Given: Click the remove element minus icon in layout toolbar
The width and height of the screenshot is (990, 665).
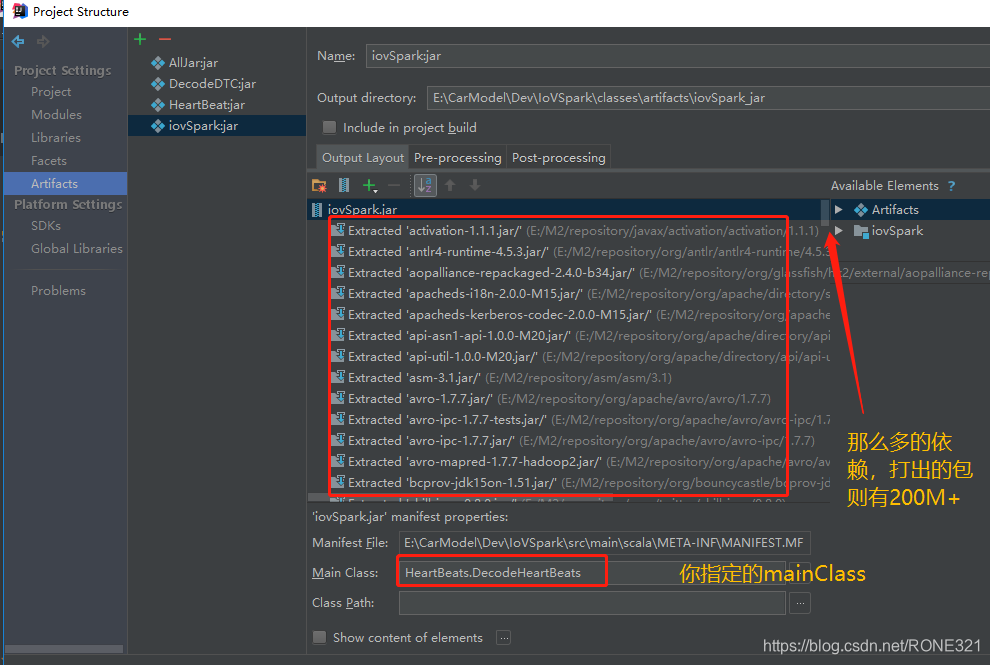Looking at the screenshot, I should tap(394, 185).
